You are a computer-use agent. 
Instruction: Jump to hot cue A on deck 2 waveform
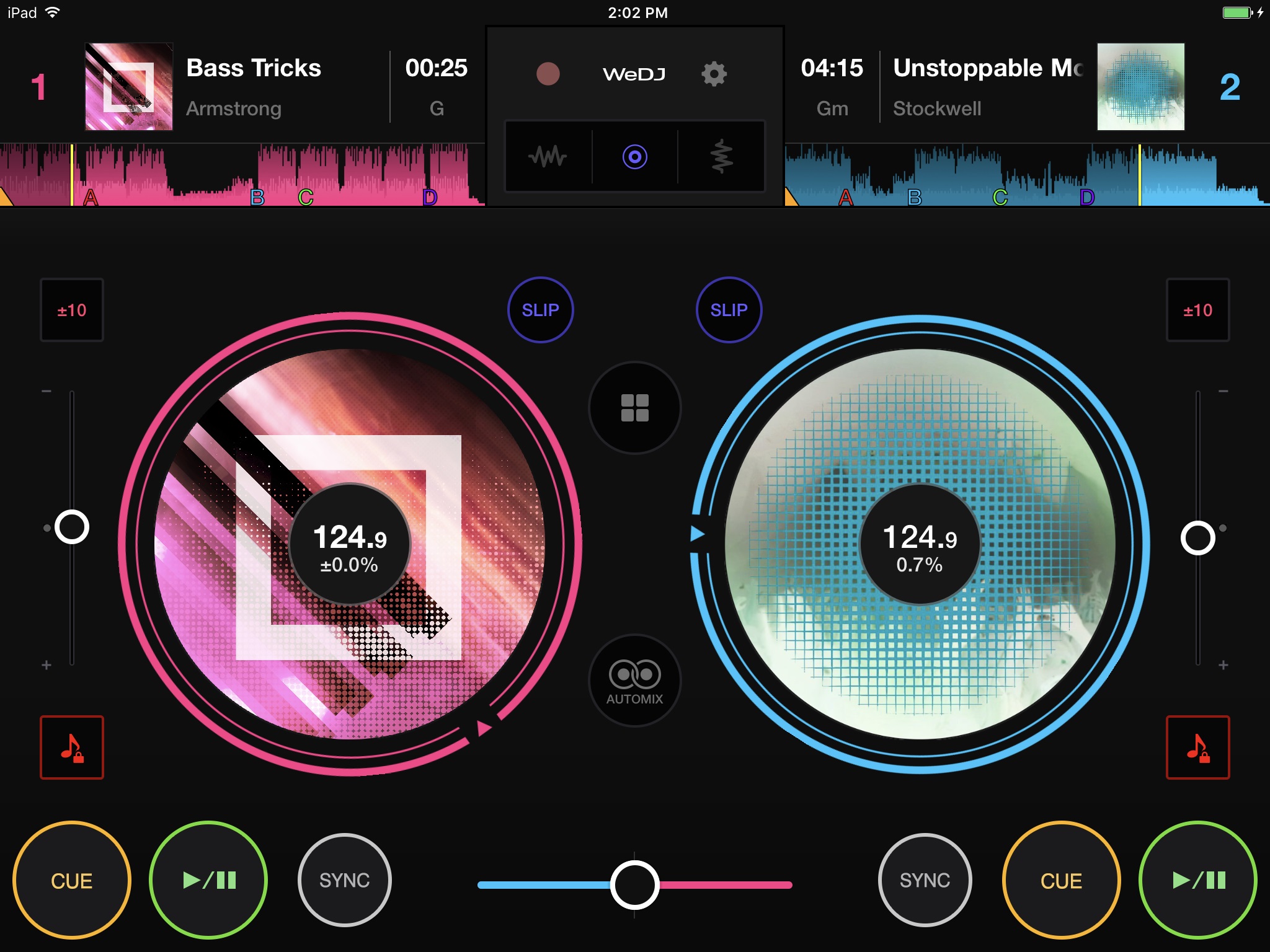[x=845, y=197]
